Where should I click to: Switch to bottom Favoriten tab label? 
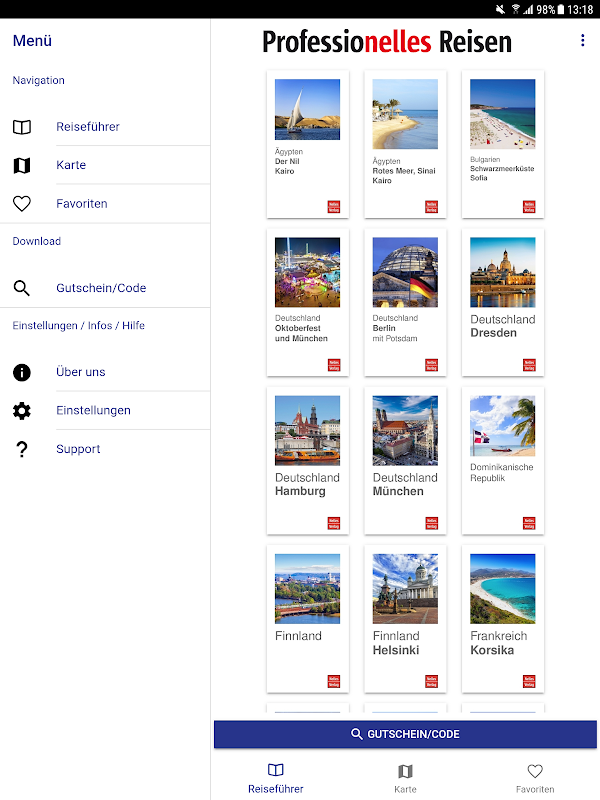click(x=535, y=789)
